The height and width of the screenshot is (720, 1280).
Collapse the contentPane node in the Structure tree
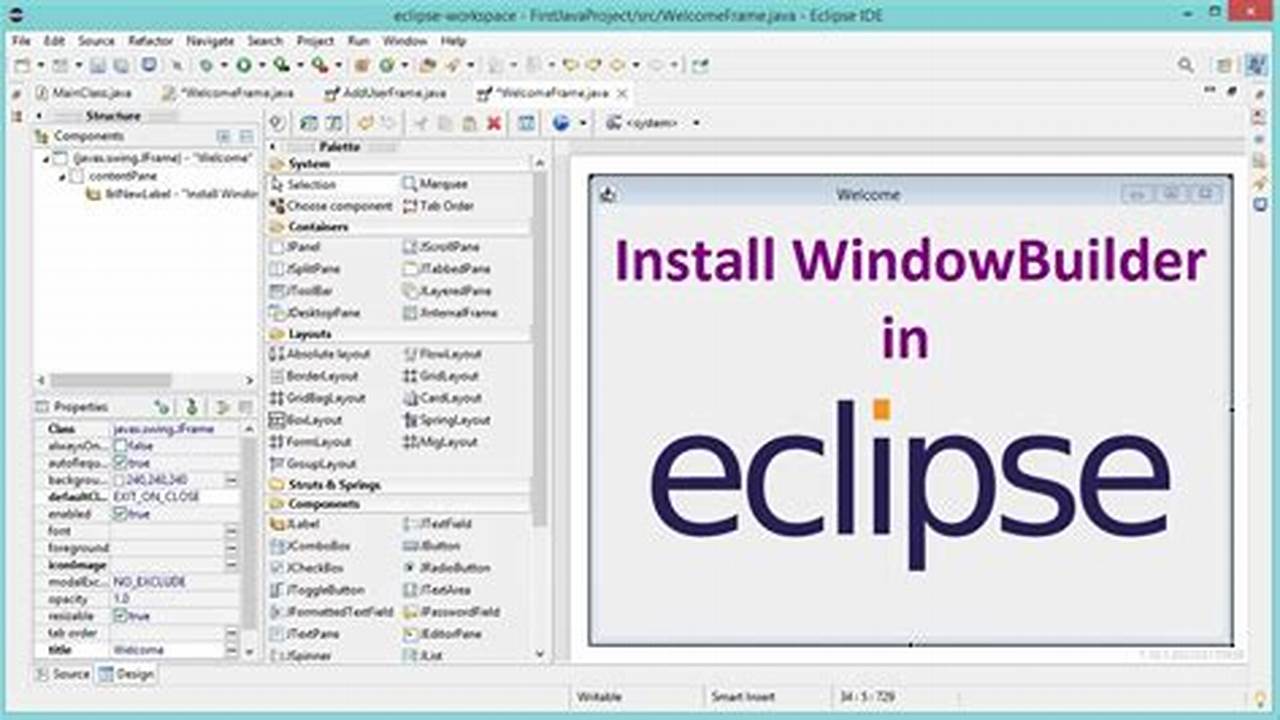pos(64,175)
